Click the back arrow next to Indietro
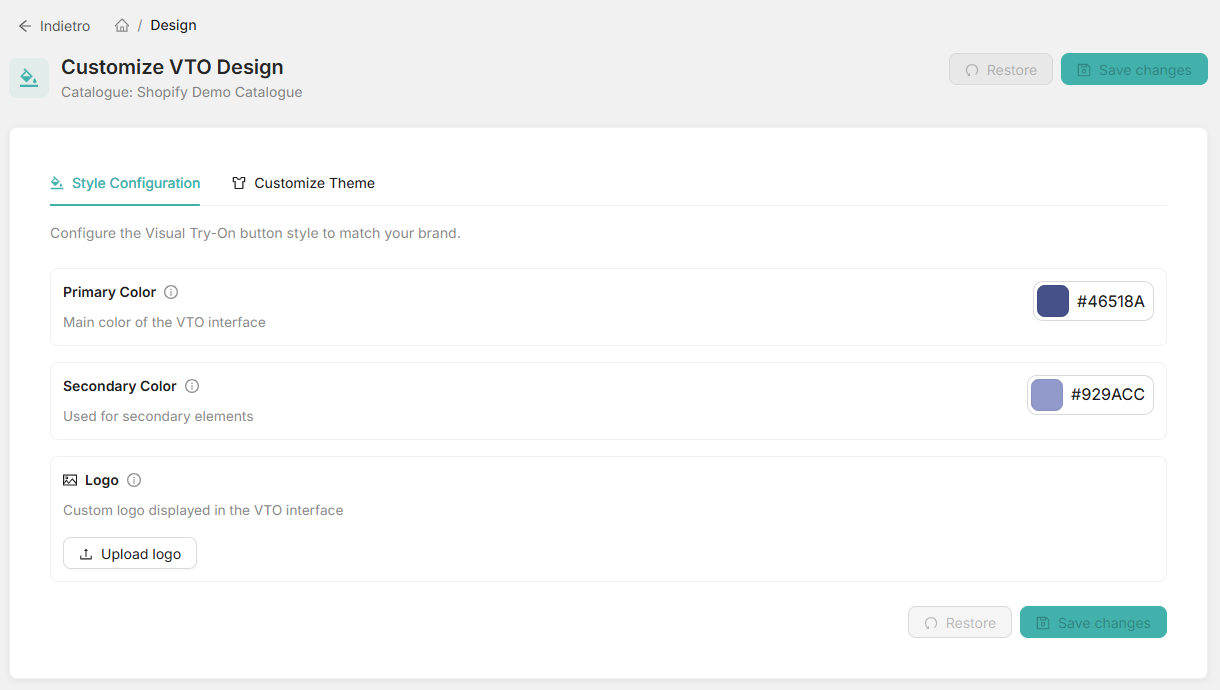The width and height of the screenshot is (1220, 690). [x=25, y=25]
